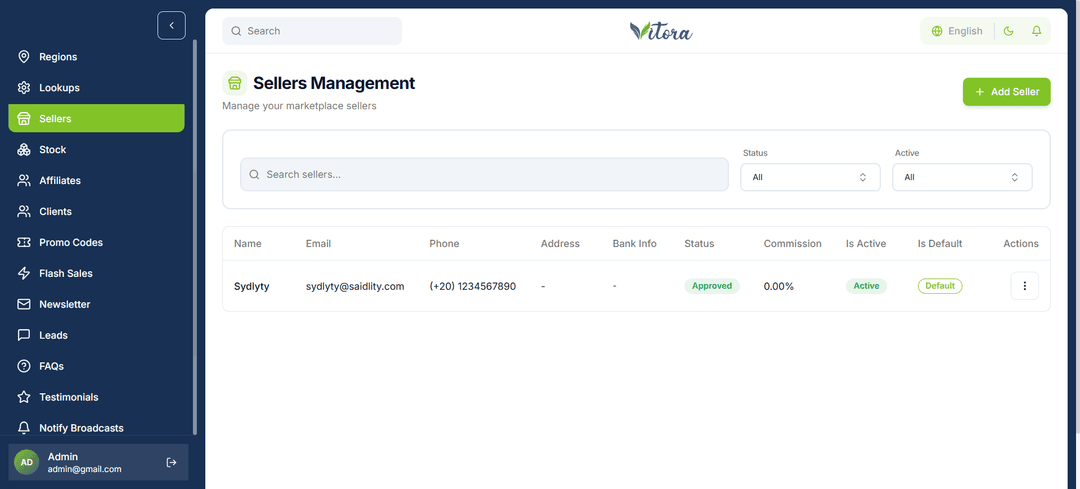Log out using the sign-out icon

(172, 462)
